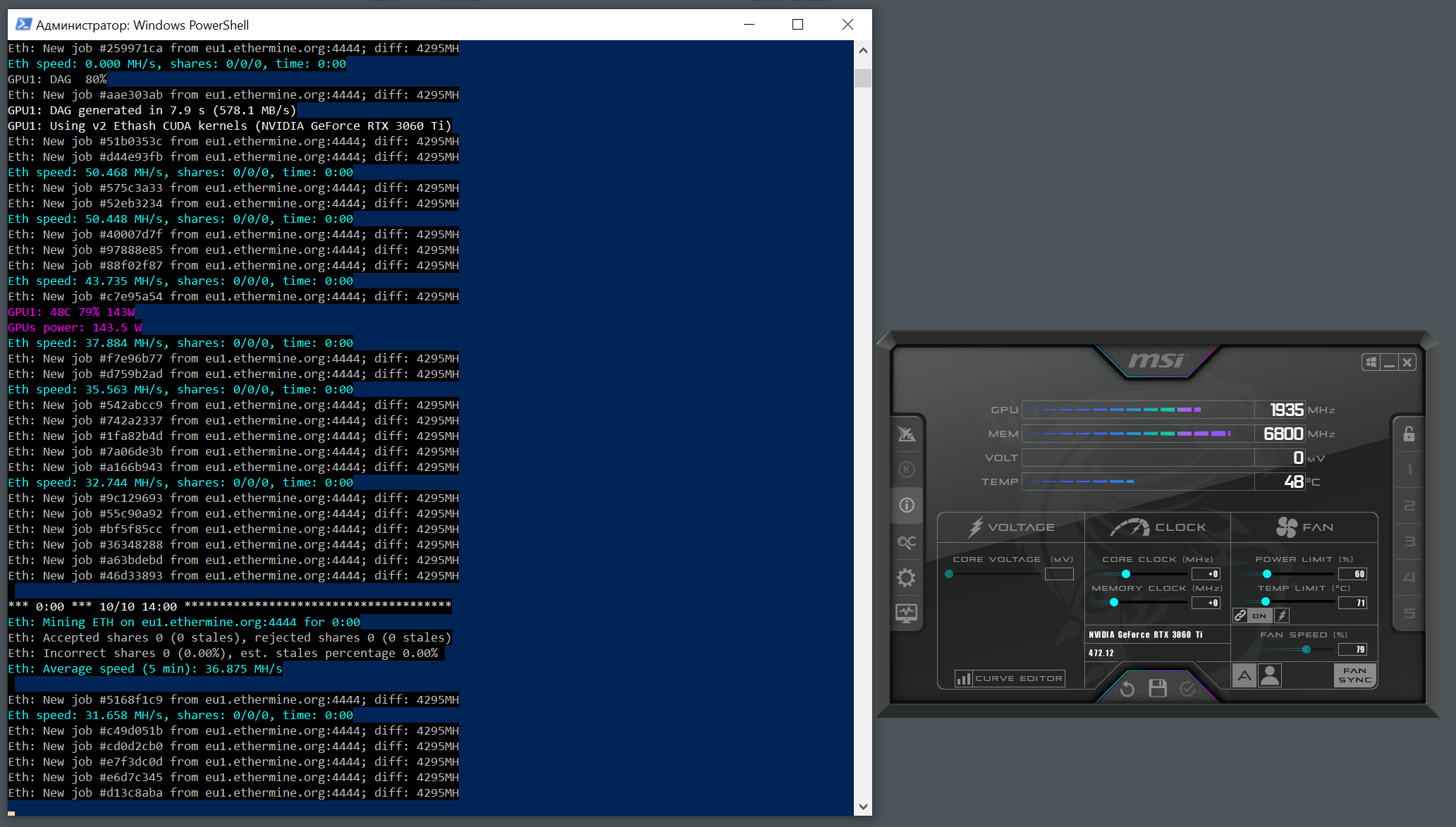Open Afterburner settings gear
Screen dimensions: 1456x827
(x=907, y=578)
